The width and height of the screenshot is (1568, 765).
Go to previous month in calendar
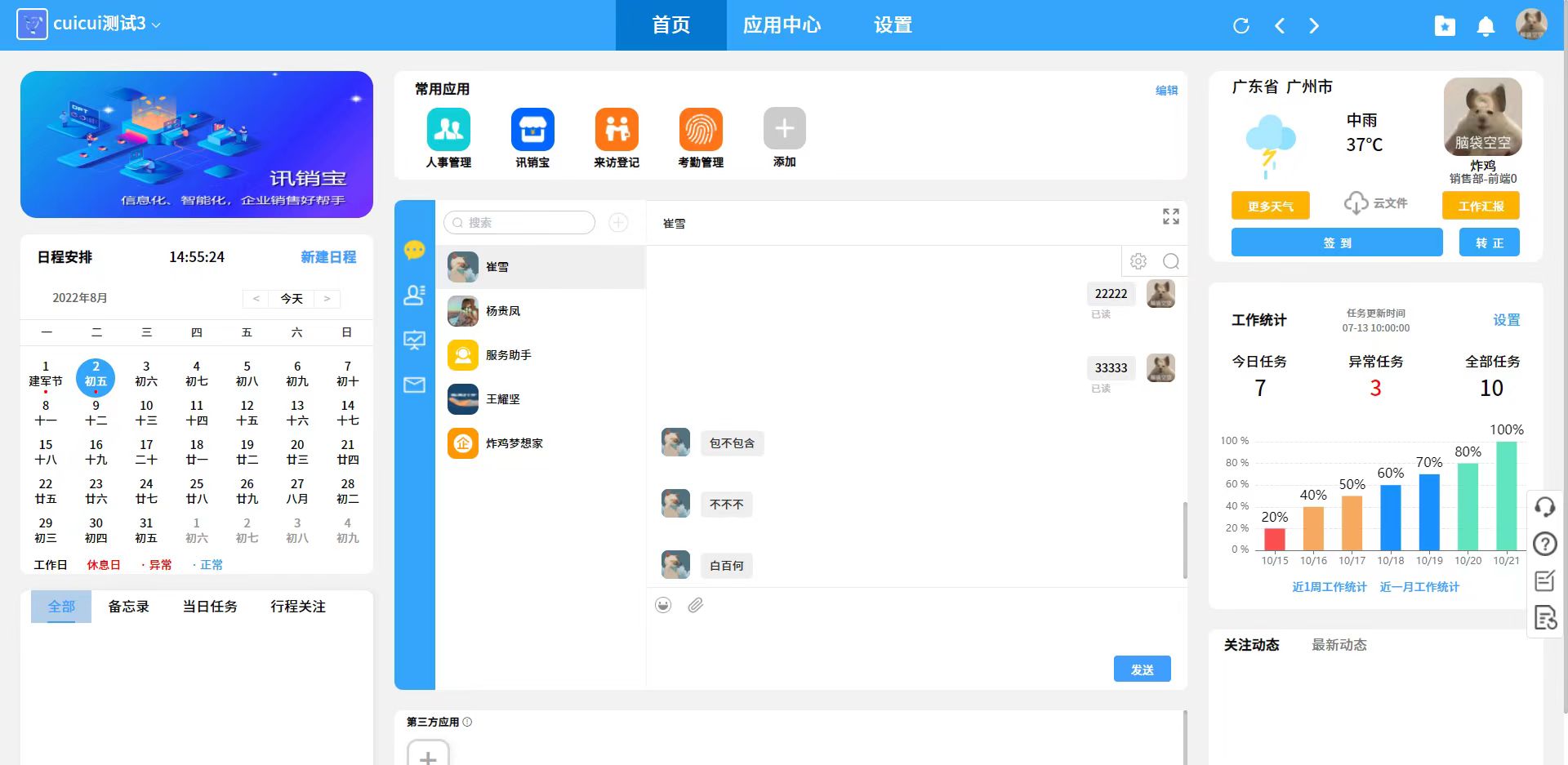[x=256, y=299]
